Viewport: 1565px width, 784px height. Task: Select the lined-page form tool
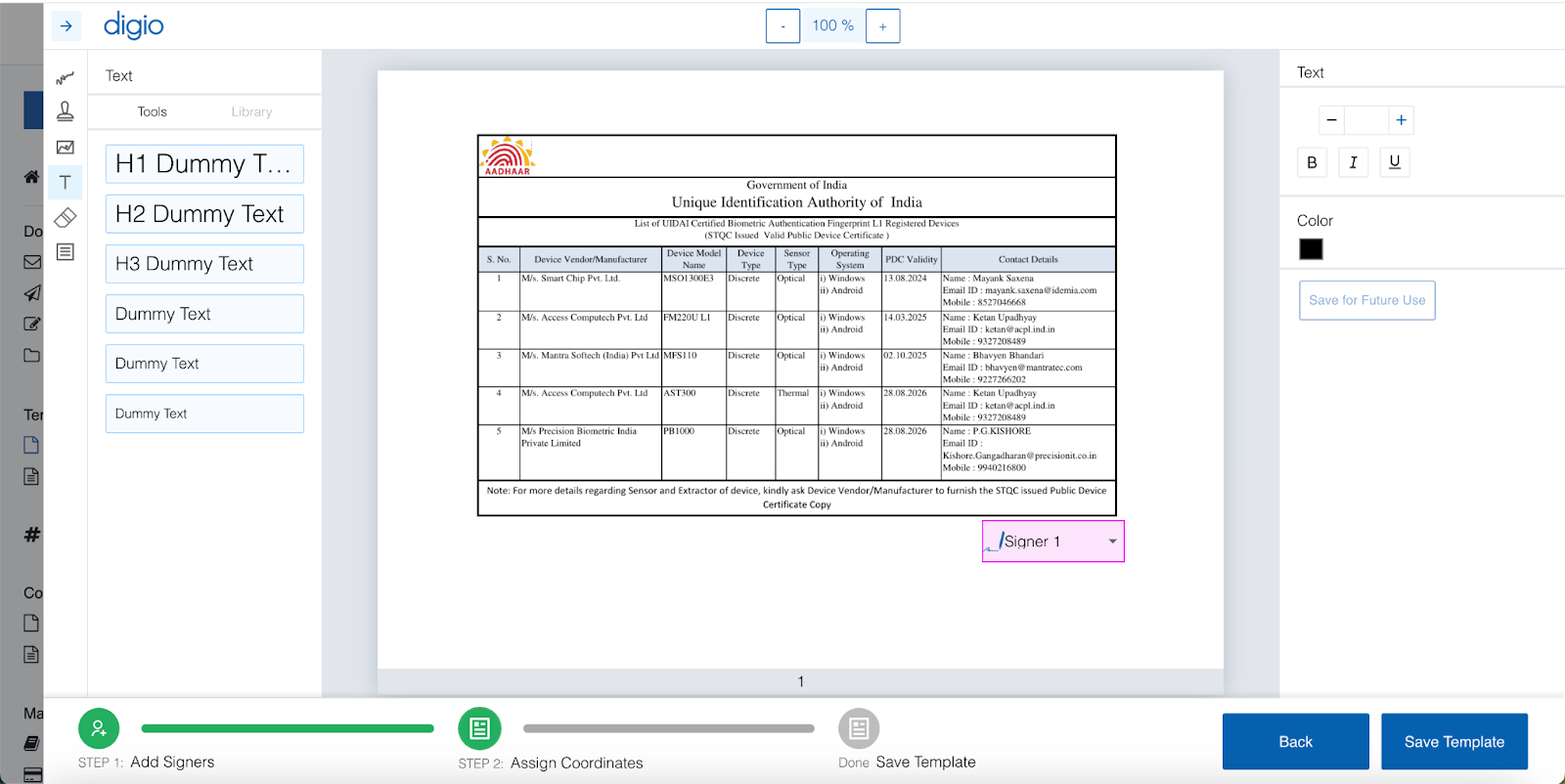point(66,252)
